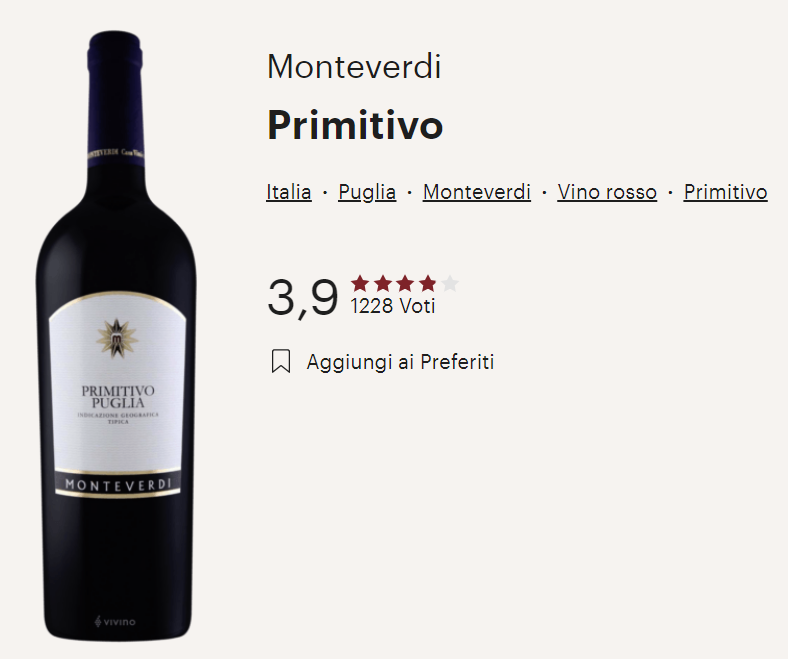The width and height of the screenshot is (788, 659).
Task: Click the Monteverdi winery name heading
Action: (354, 66)
